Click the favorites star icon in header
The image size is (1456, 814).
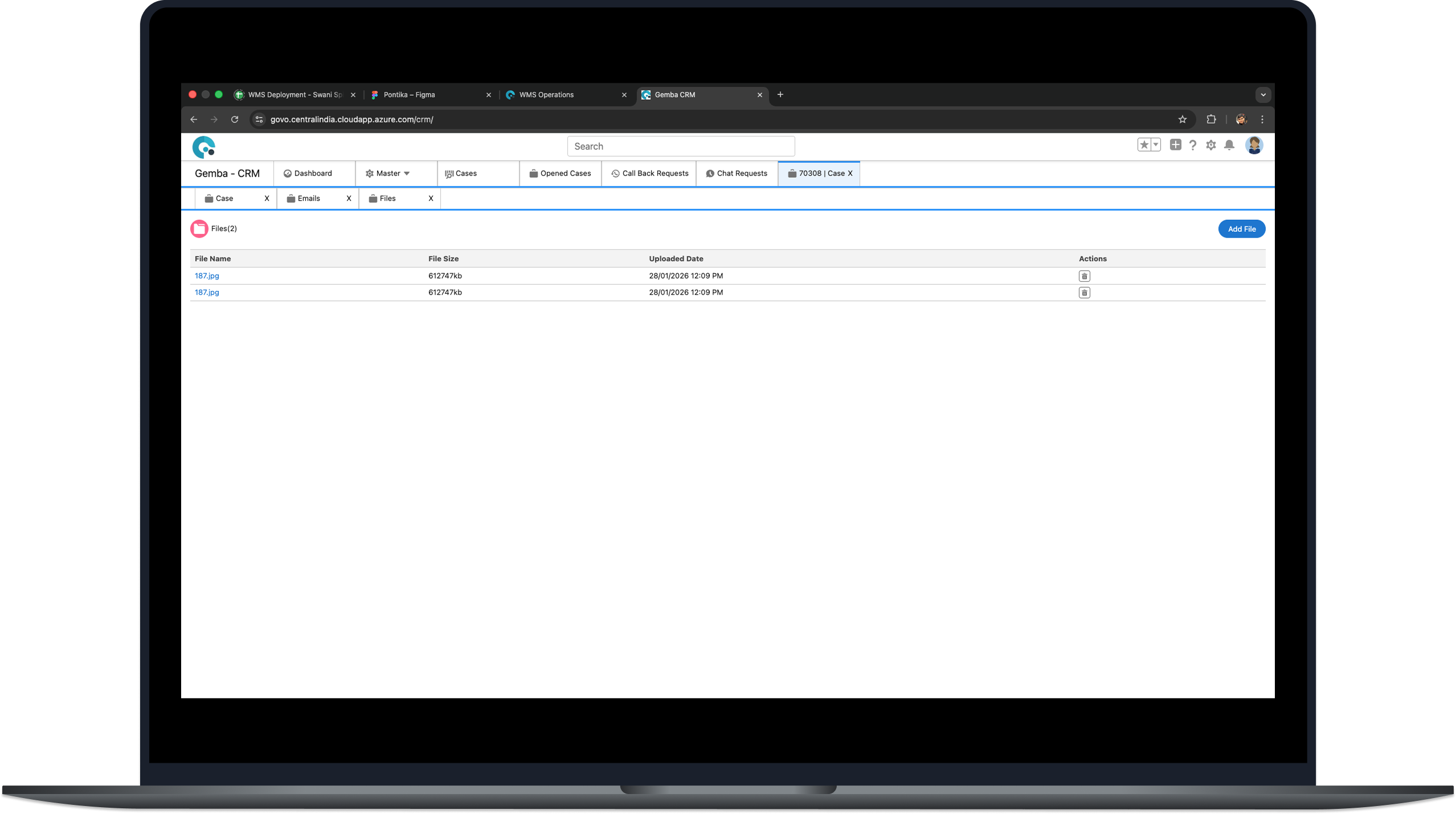click(1144, 145)
